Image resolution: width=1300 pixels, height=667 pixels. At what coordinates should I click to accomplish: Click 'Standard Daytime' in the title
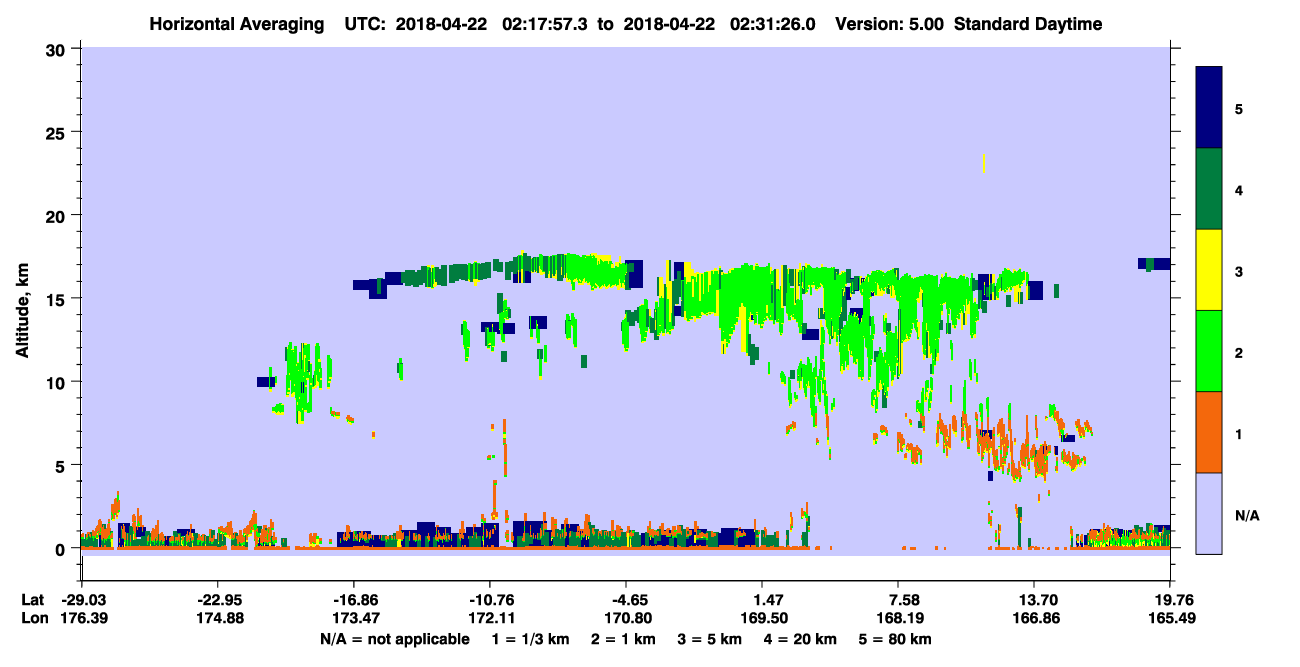pyautogui.click(x=1028, y=24)
